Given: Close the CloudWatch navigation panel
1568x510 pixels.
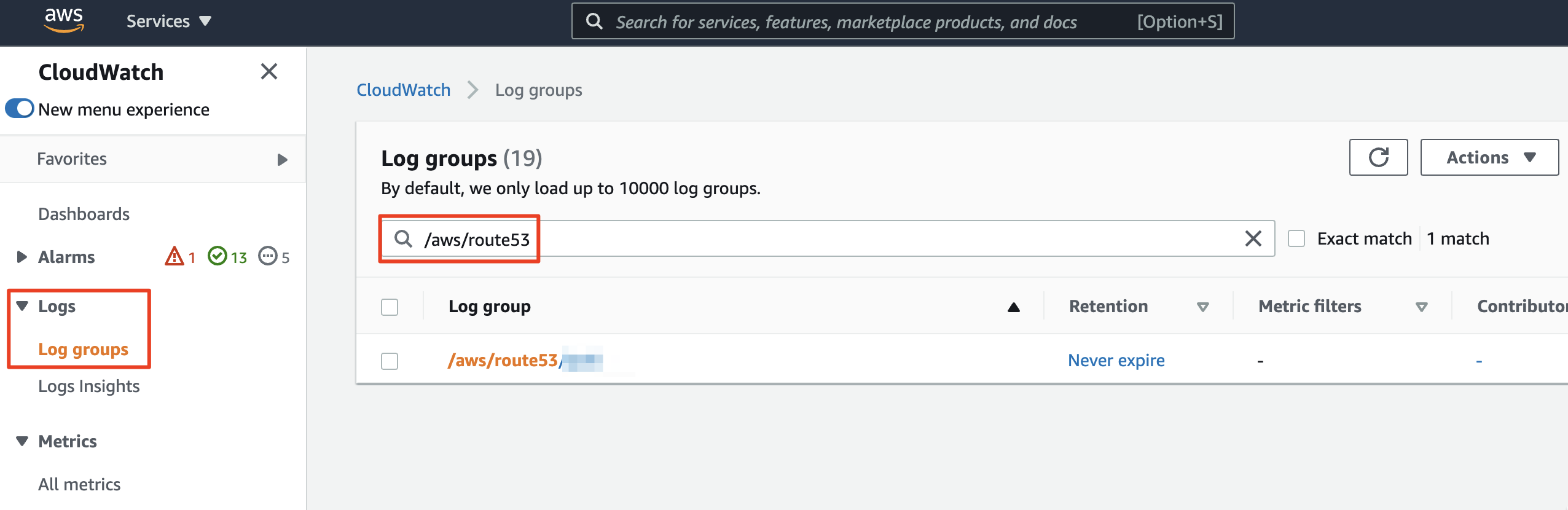Looking at the screenshot, I should point(269,71).
